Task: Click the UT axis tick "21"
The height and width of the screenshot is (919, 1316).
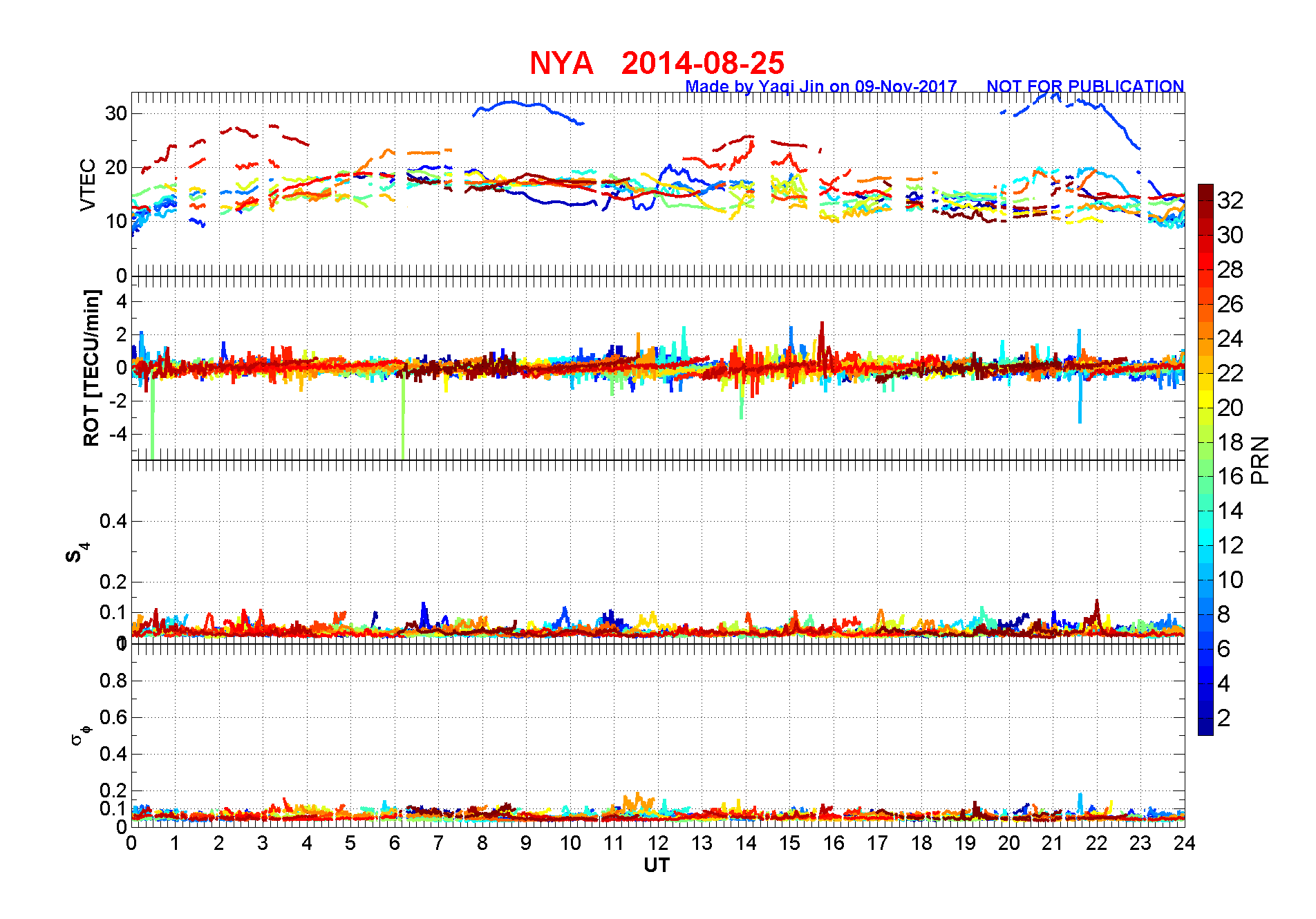Action: 1053,843
